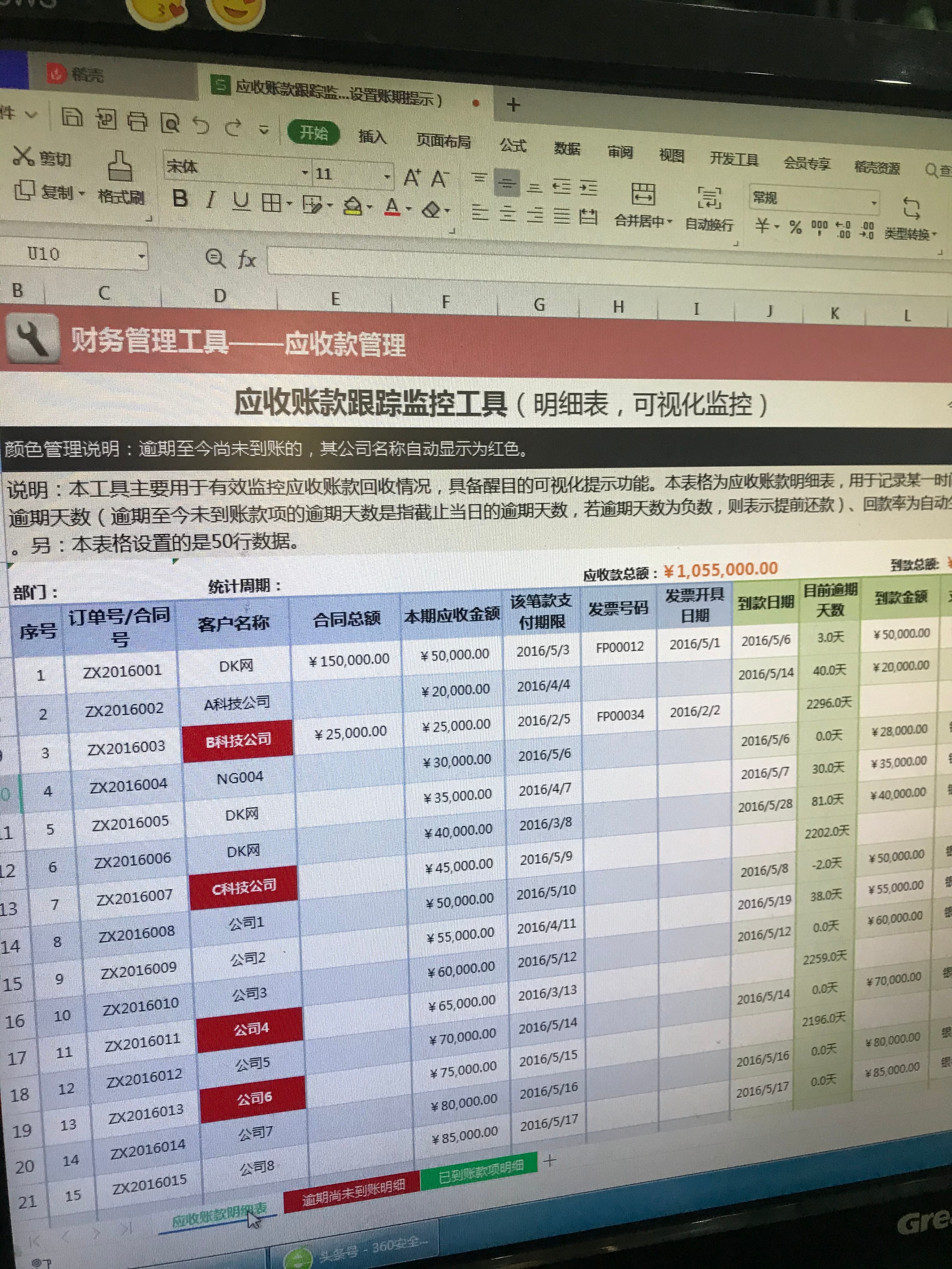Open font color dropdown arrow
Viewport: 952px width, 1269px height.
(x=408, y=209)
